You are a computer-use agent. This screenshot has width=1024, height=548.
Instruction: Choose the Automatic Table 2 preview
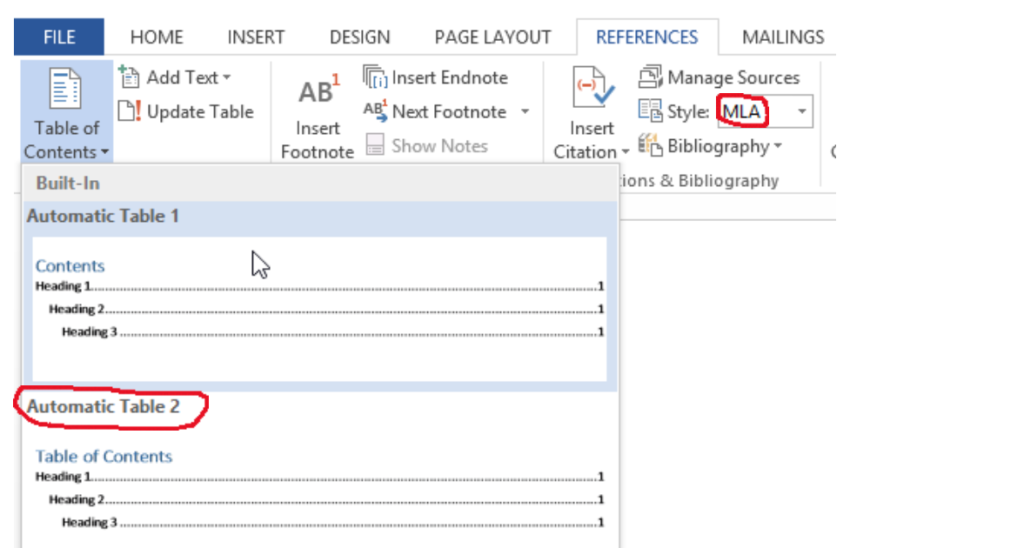(x=319, y=490)
